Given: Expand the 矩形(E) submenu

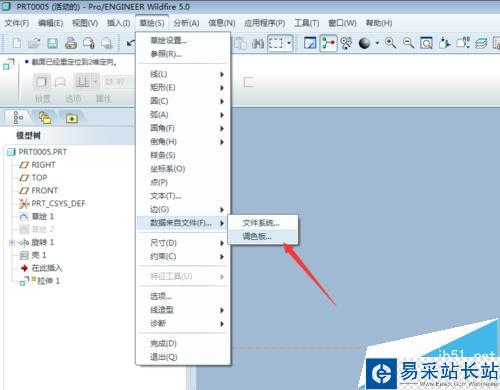Looking at the screenshot, I should tap(183, 88).
